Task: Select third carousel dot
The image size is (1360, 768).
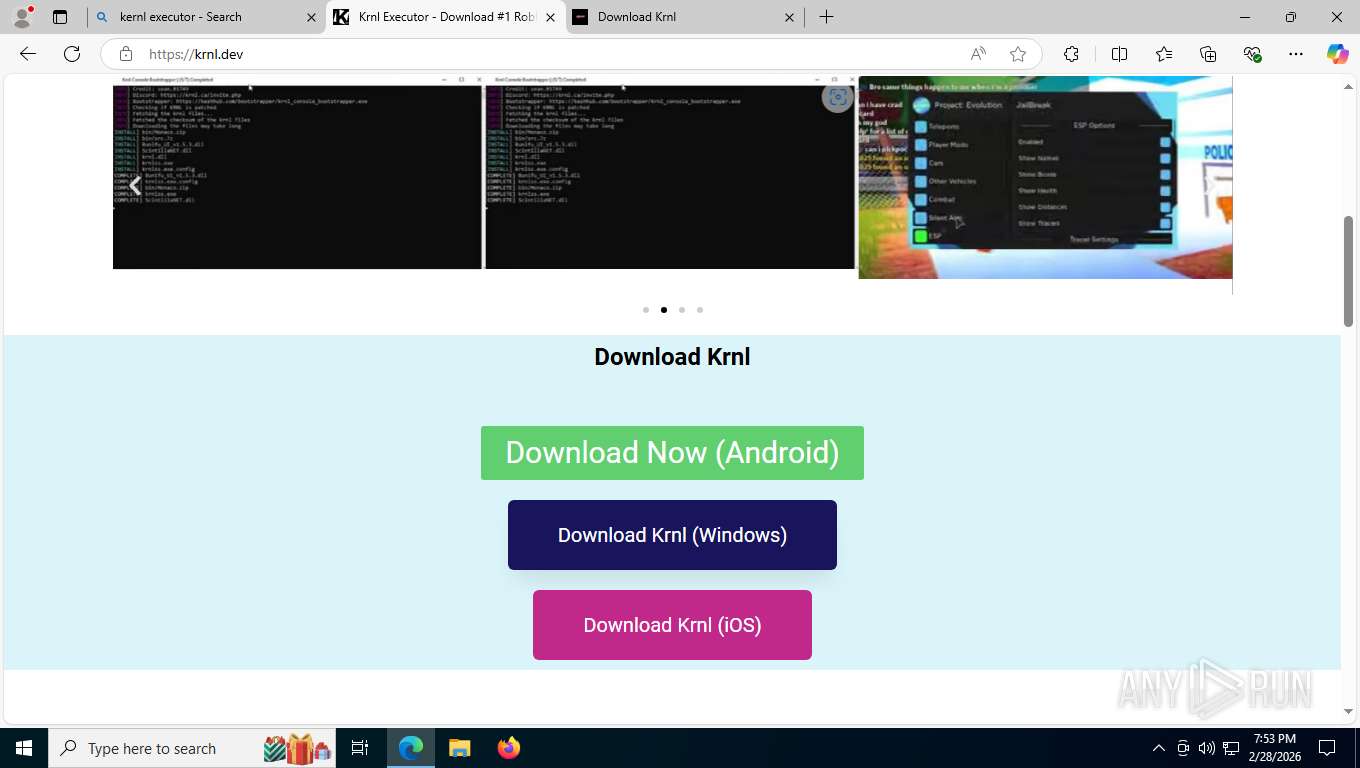Action: click(x=682, y=310)
